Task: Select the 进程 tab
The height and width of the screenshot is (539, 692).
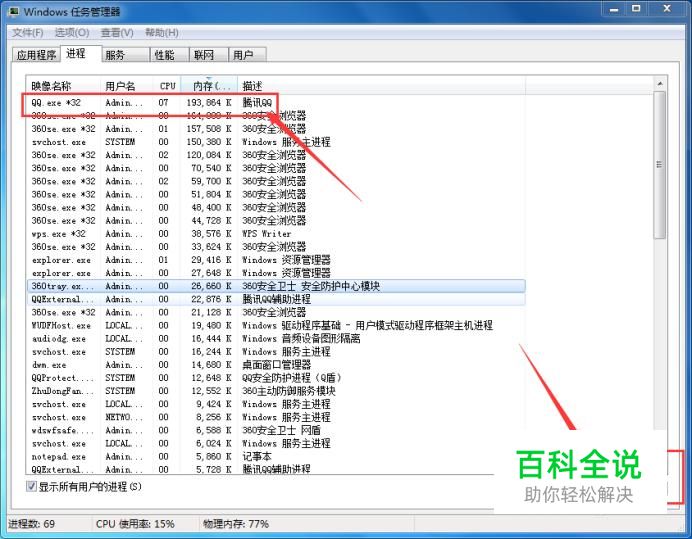Action: coord(81,53)
